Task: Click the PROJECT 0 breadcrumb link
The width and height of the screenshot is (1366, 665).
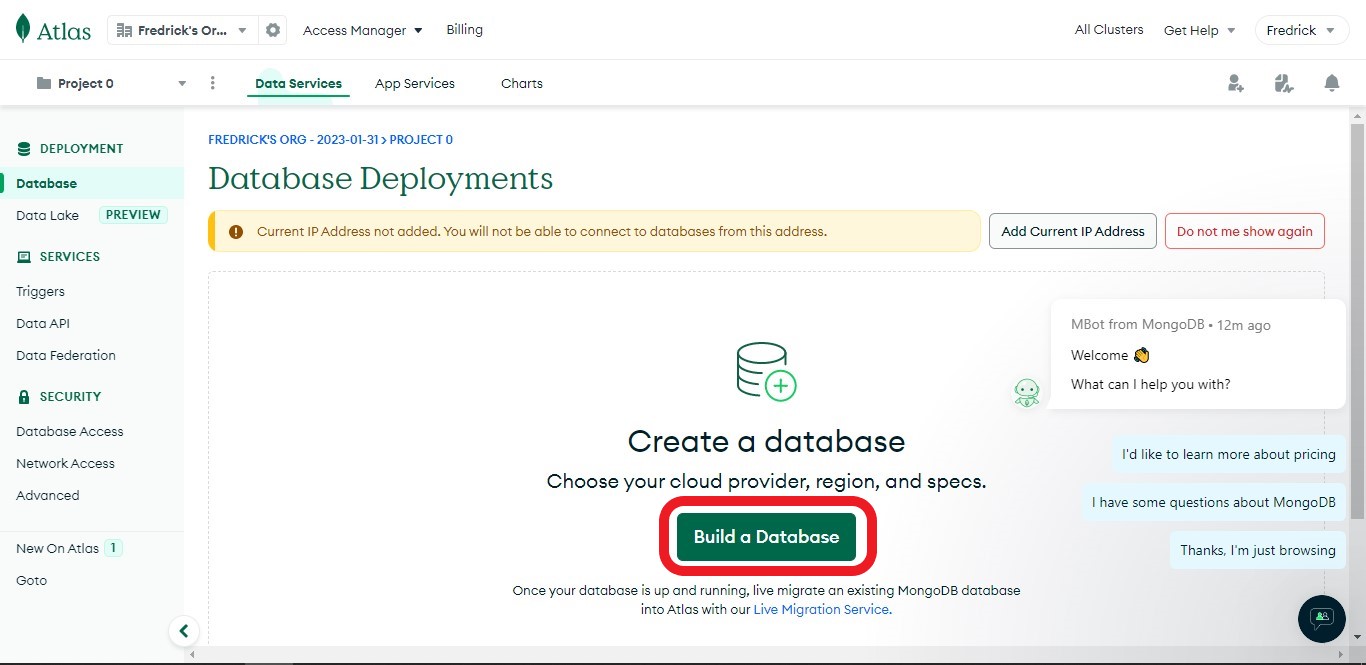Action: coord(421,140)
